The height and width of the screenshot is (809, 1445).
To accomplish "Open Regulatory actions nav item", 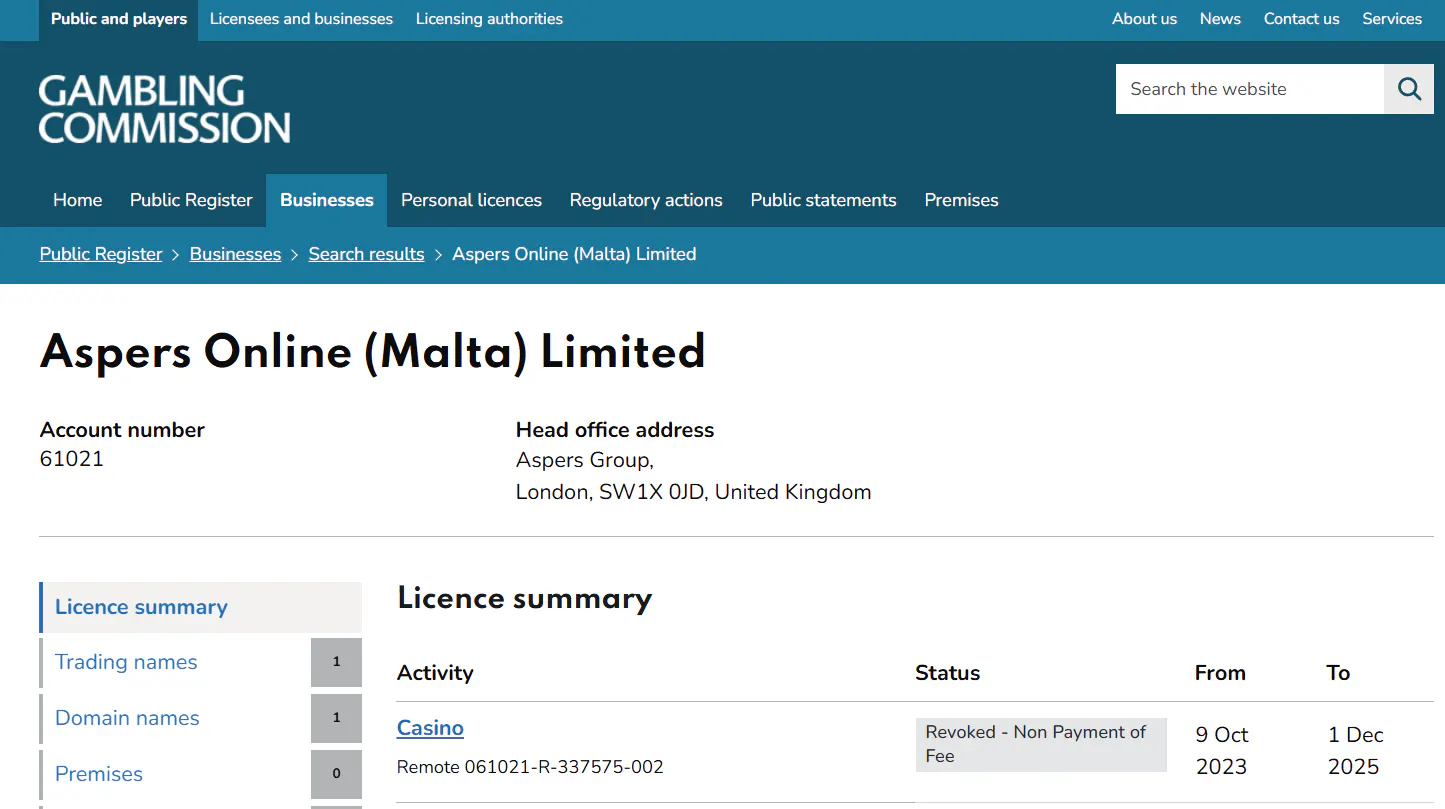I will click(646, 200).
